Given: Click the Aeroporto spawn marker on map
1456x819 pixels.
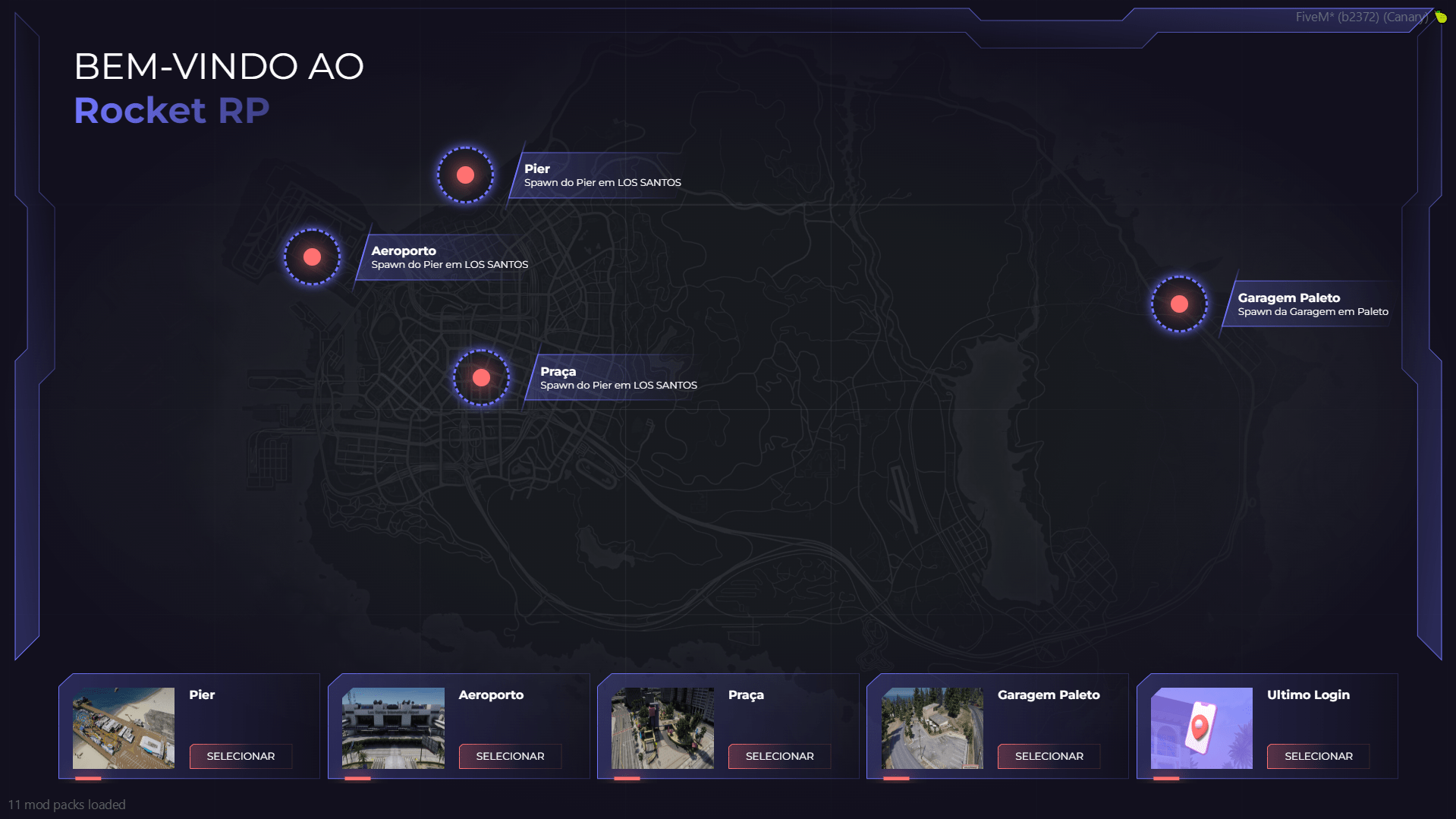Looking at the screenshot, I should pyautogui.click(x=312, y=257).
